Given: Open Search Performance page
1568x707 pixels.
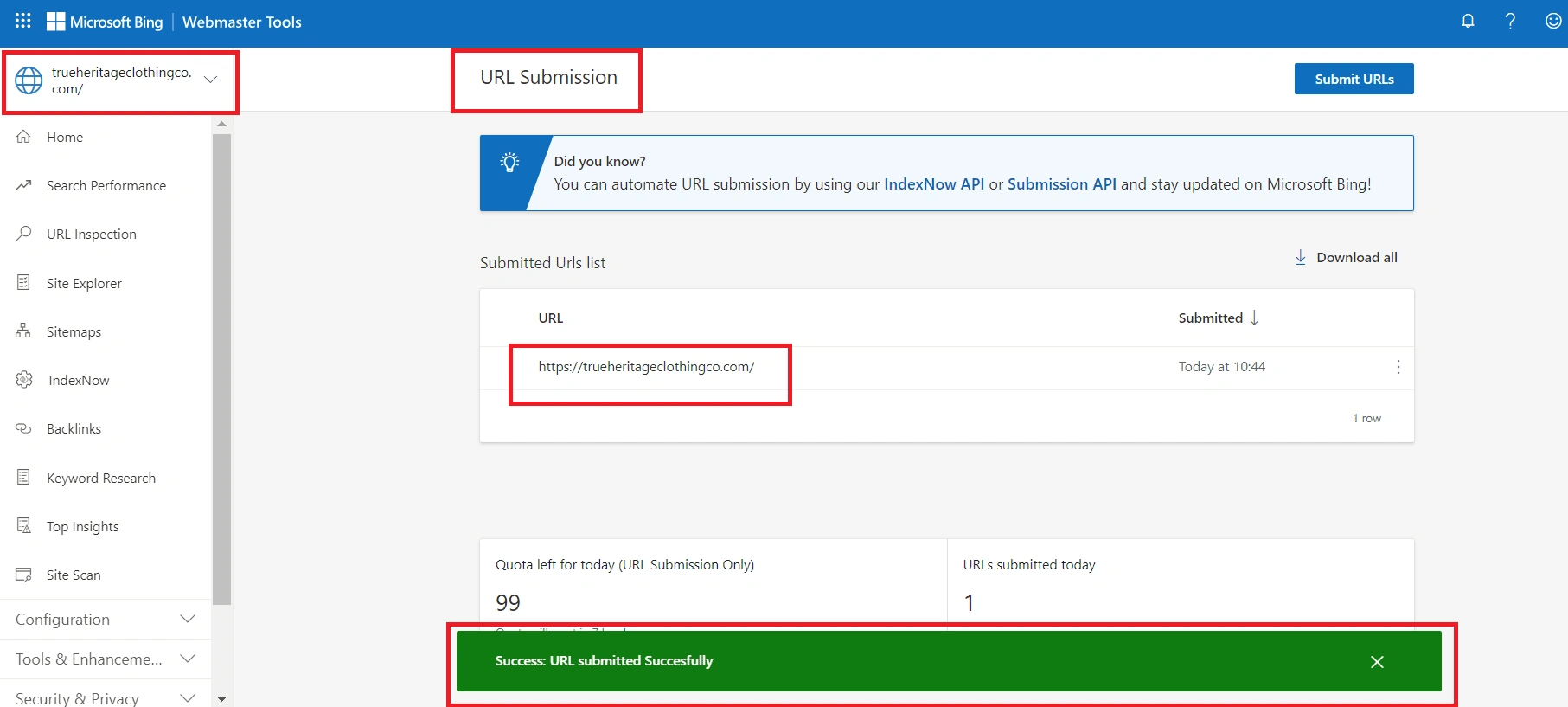Looking at the screenshot, I should tap(106, 185).
